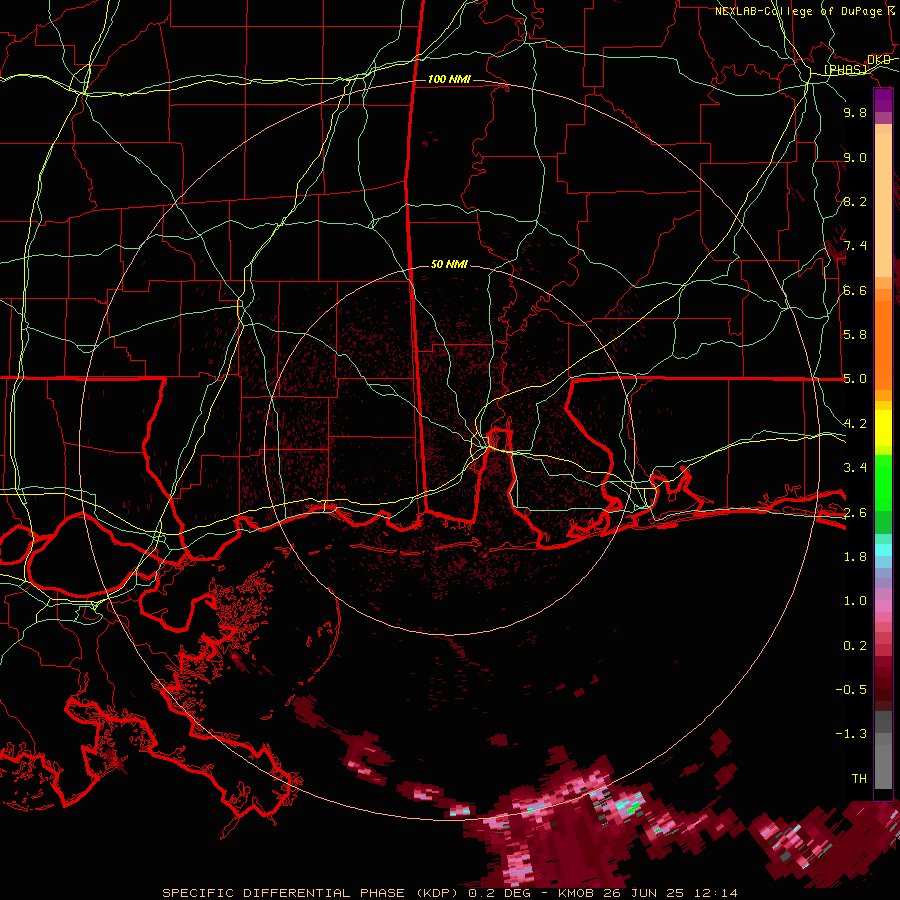Click the "9.8" color scale value
Screen dimensions: 900x900
tap(855, 112)
